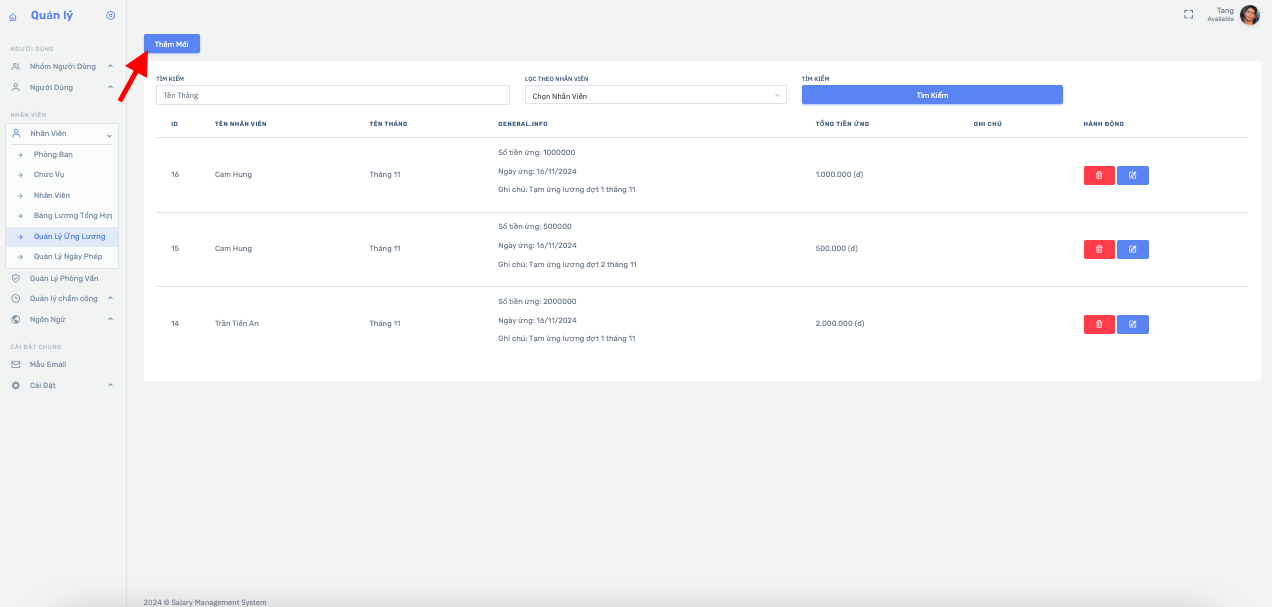Delete the advance record for ID 16
The height and width of the screenshot is (607, 1272).
click(x=1099, y=175)
